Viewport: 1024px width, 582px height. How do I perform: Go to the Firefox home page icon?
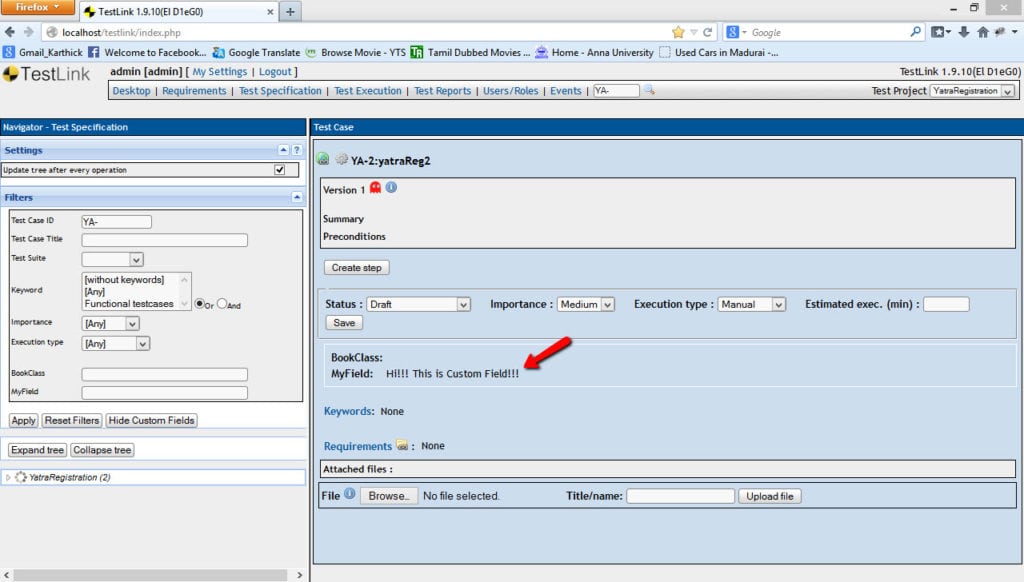(982, 32)
